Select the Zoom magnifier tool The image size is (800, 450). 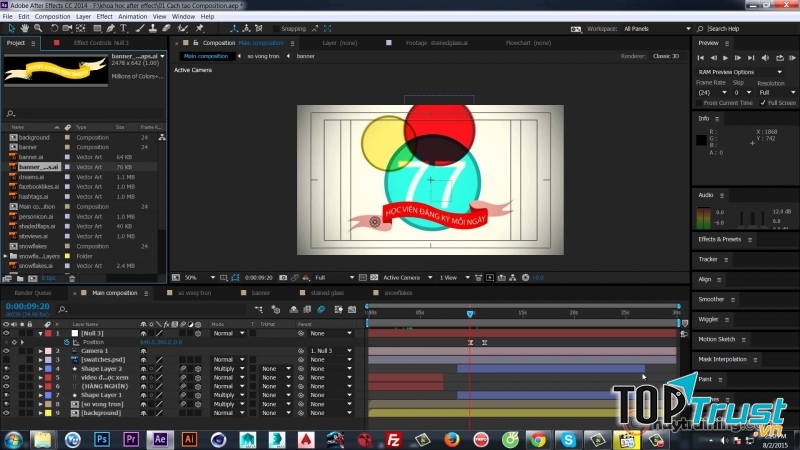tap(37, 29)
